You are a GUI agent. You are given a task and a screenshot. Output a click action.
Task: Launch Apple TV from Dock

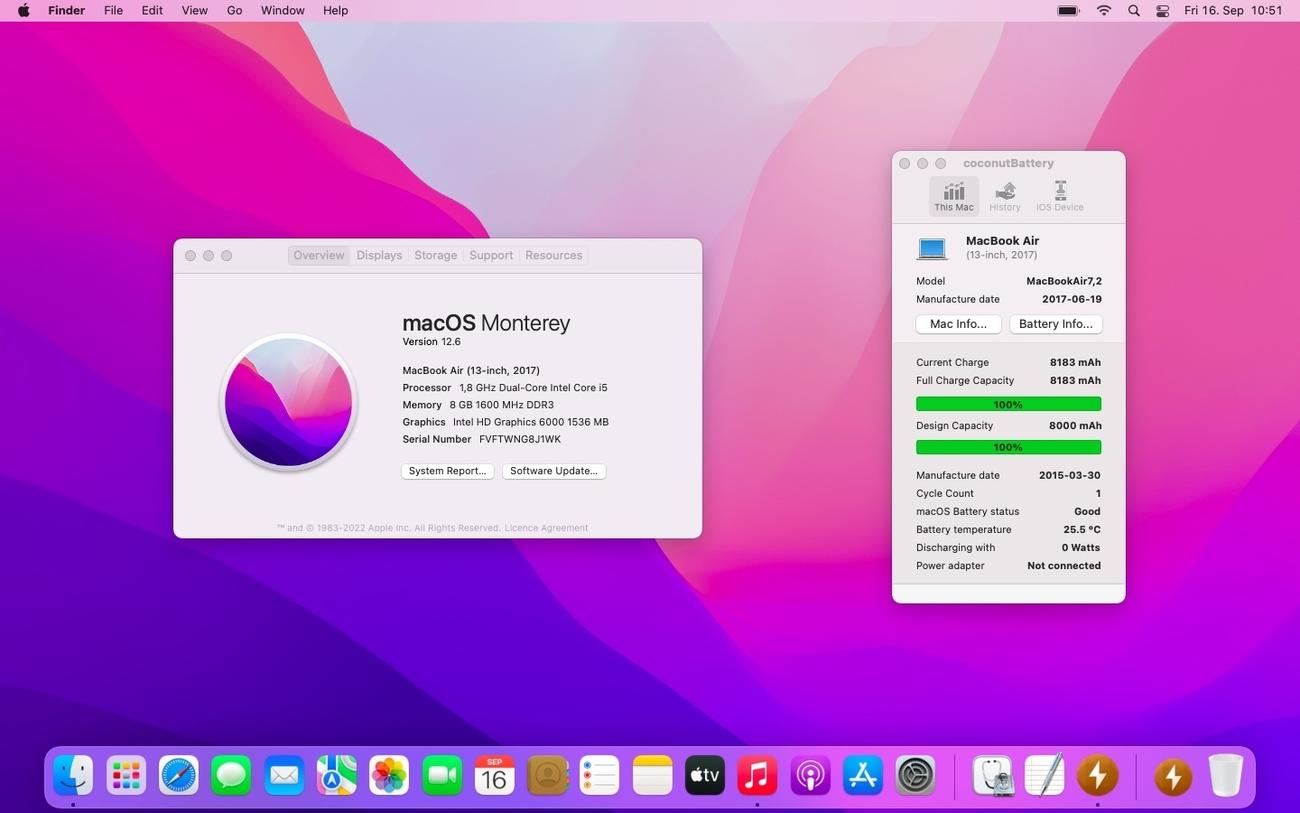pos(705,775)
